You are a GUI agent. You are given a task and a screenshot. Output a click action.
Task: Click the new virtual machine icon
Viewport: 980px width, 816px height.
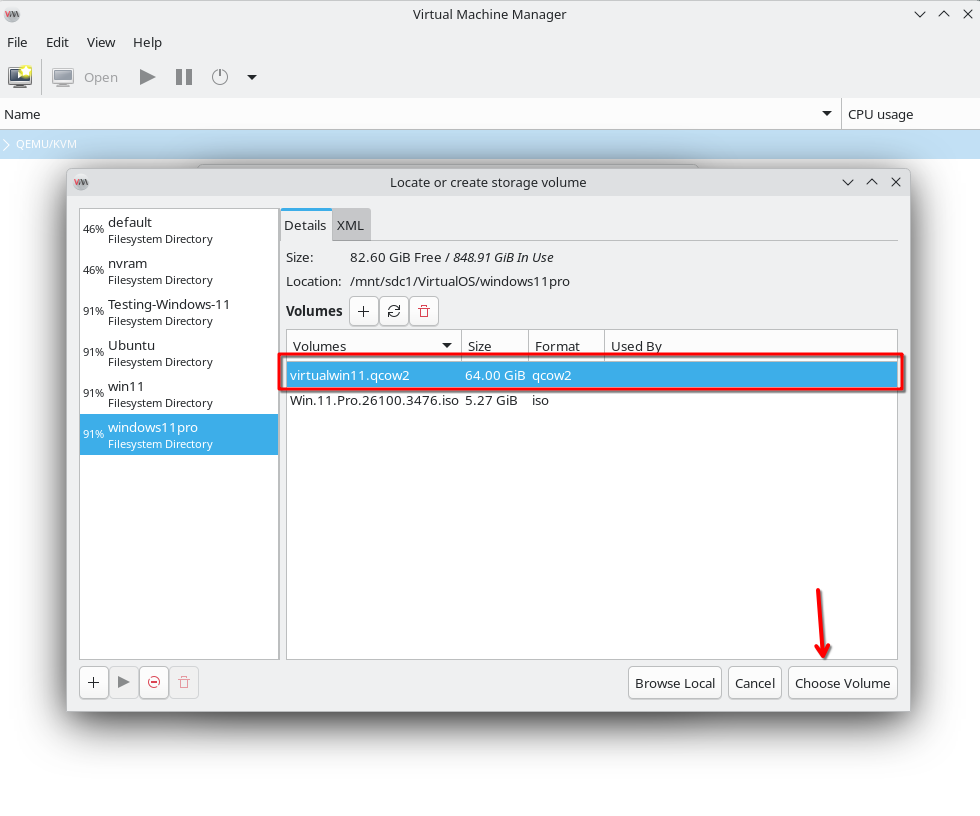tap(20, 77)
